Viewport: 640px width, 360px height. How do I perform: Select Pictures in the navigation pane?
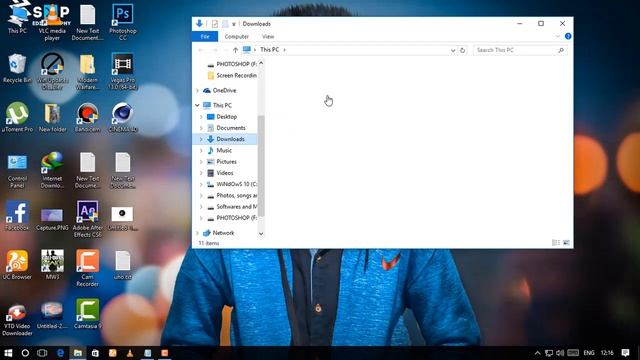click(x=227, y=162)
